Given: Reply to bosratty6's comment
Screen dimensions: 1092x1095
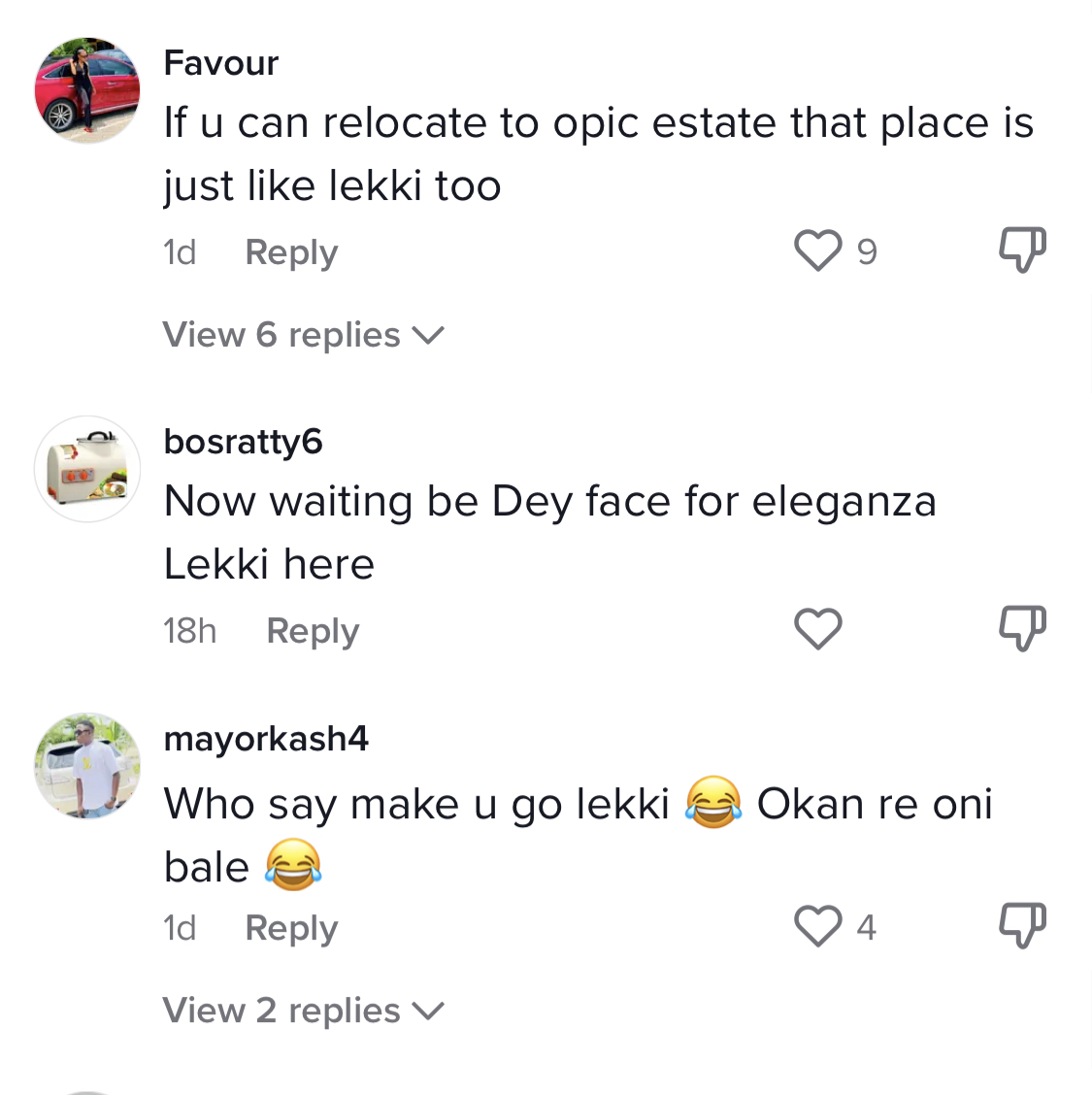Looking at the screenshot, I should (x=313, y=631).
